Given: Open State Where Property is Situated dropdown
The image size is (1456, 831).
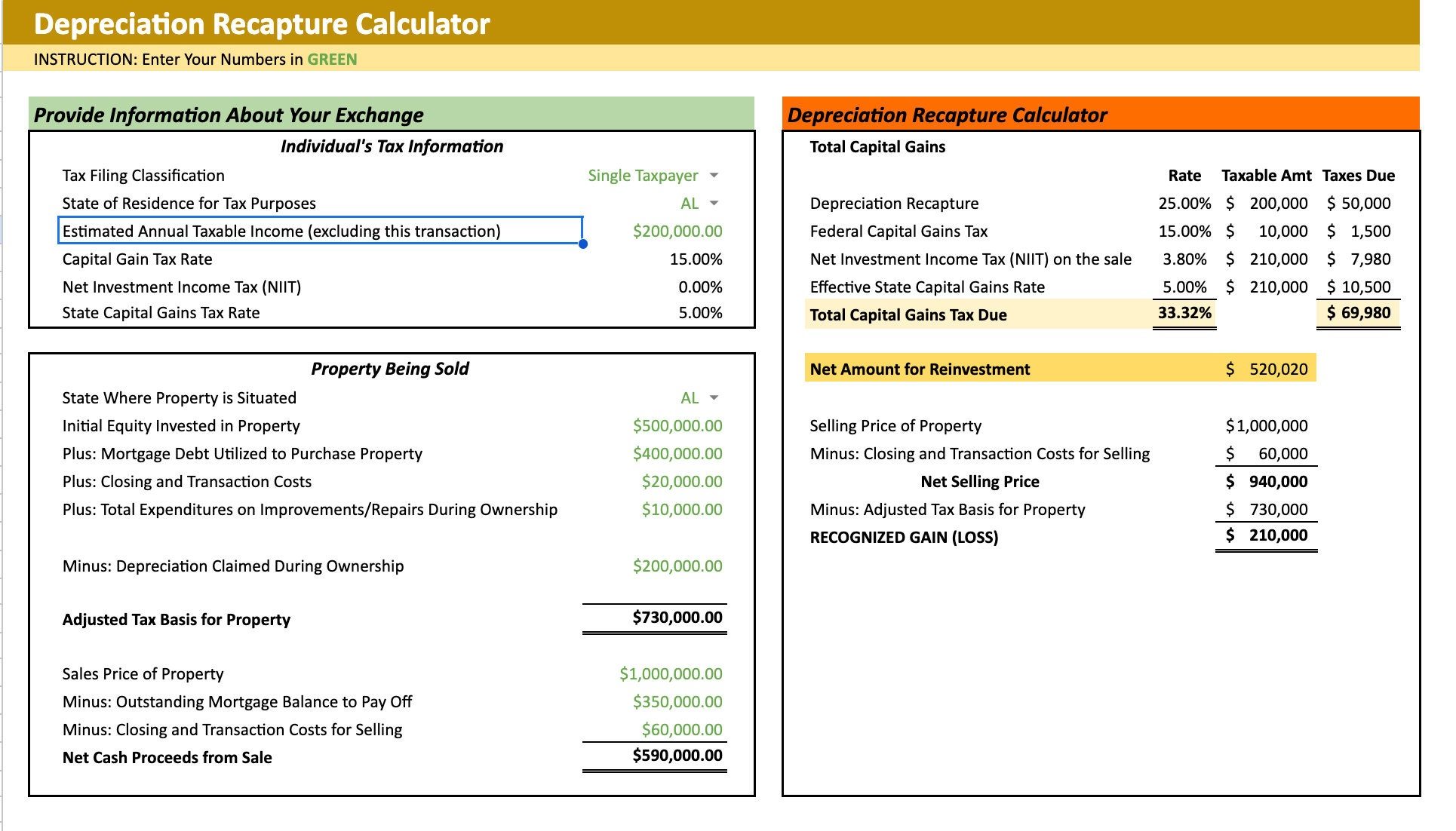Looking at the screenshot, I should 714,398.
